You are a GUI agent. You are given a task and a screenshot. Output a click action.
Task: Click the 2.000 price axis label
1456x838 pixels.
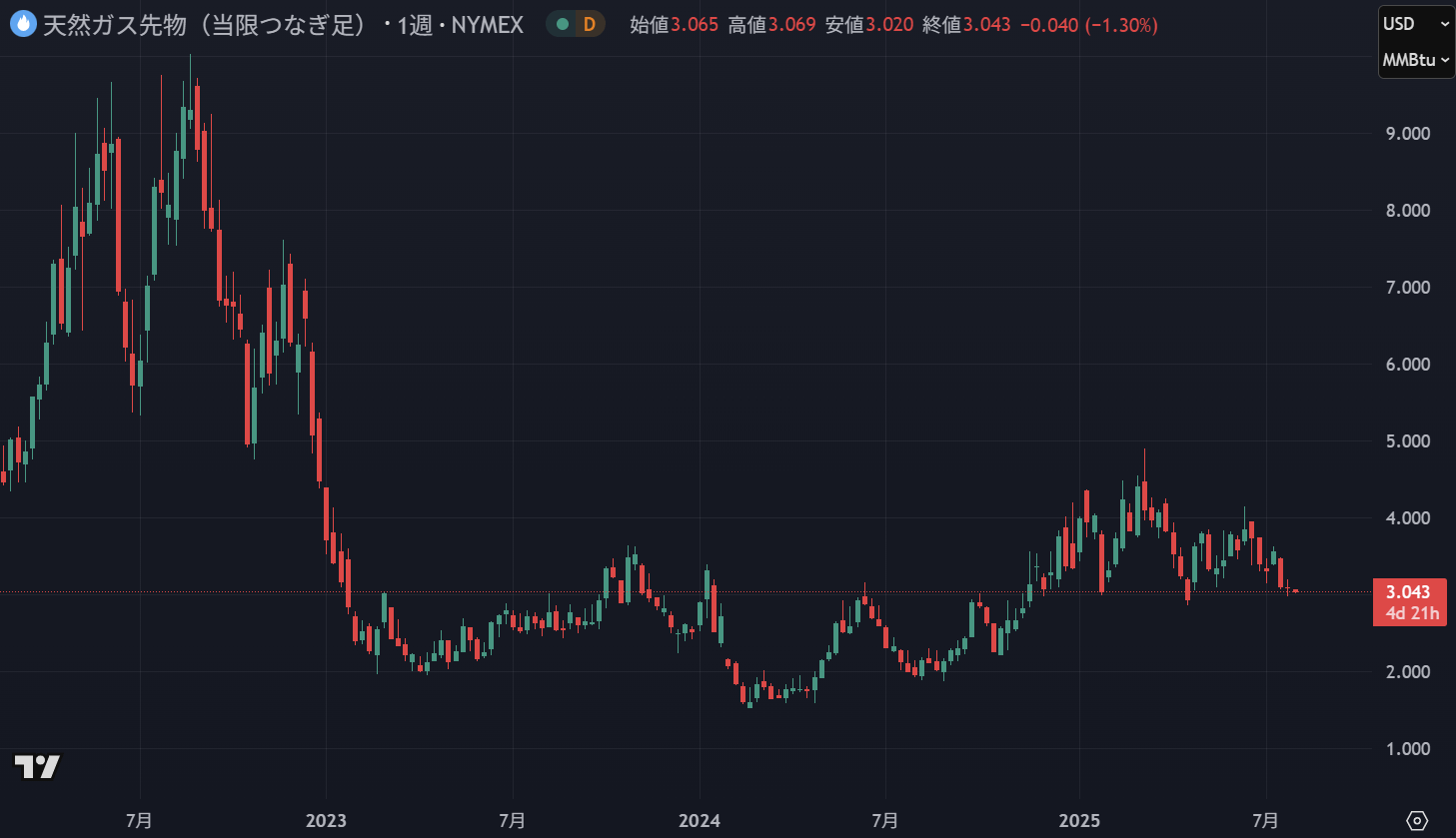click(1408, 671)
